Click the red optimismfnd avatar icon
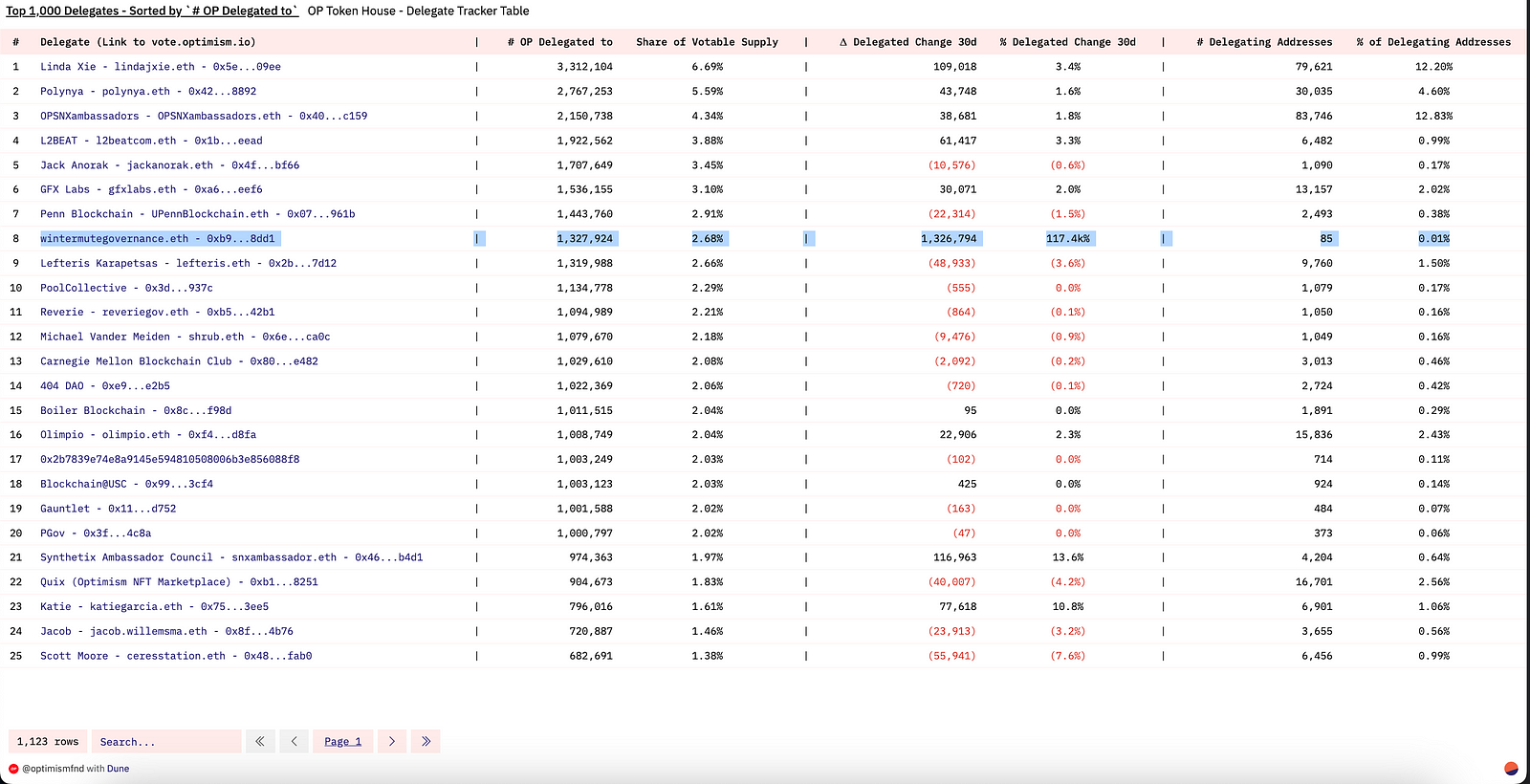This screenshot has width=1530, height=784. tap(13, 769)
